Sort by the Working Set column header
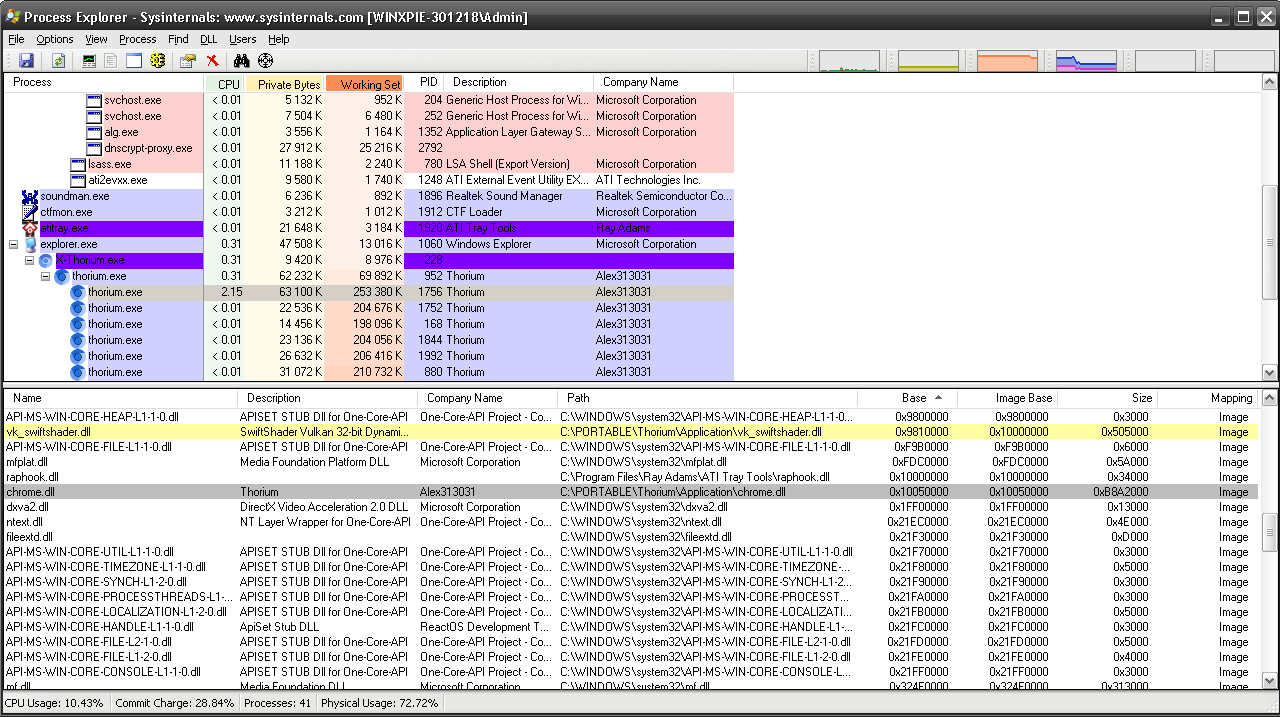The width and height of the screenshot is (1280, 717). pos(365,84)
